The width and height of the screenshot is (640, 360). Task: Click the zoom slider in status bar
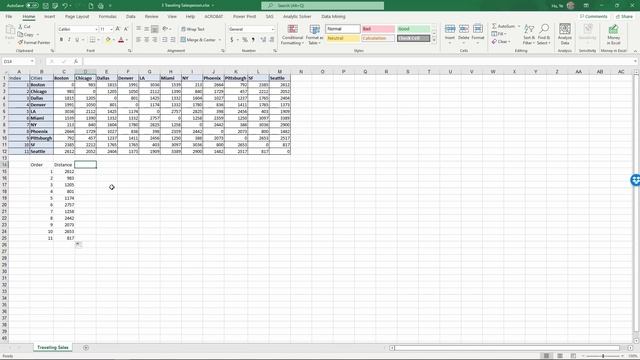tap(603, 356)
